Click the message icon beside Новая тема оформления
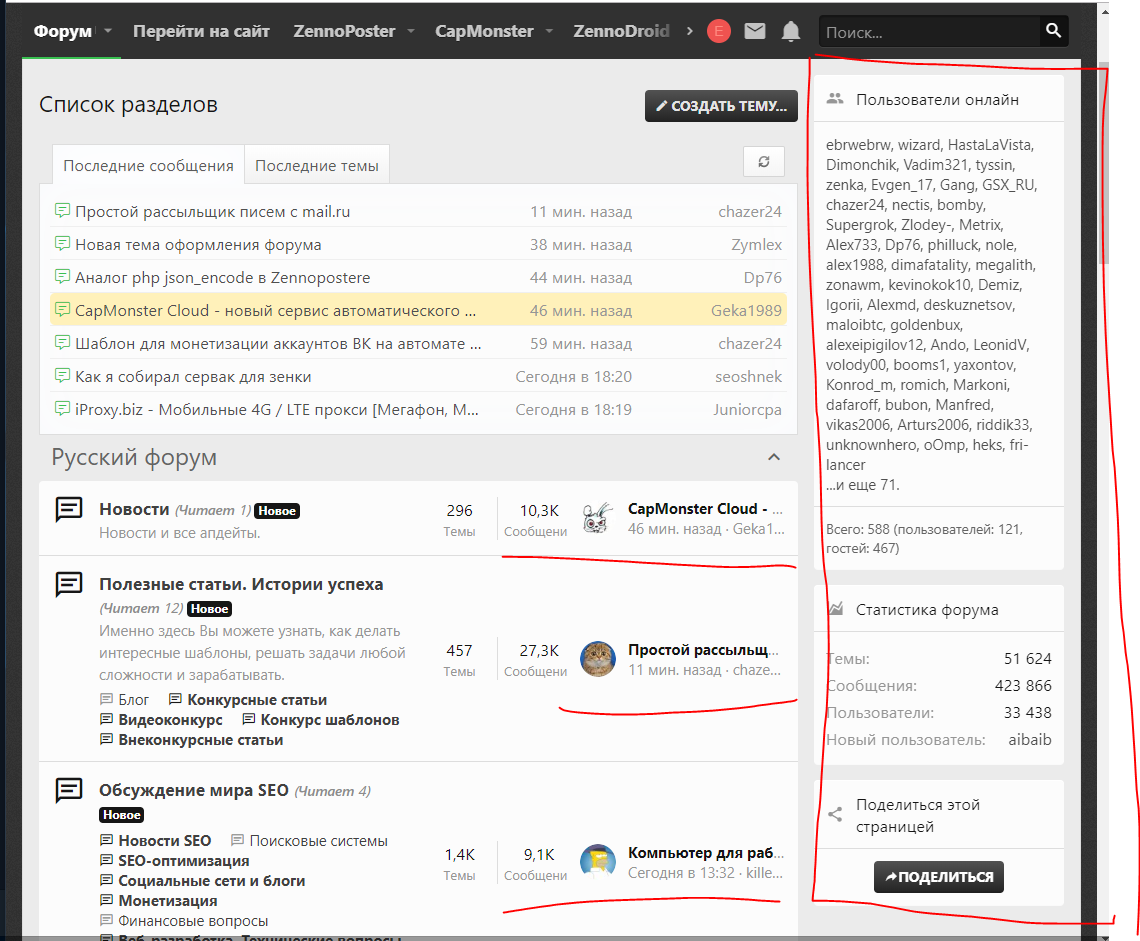 tap(63, 244)
